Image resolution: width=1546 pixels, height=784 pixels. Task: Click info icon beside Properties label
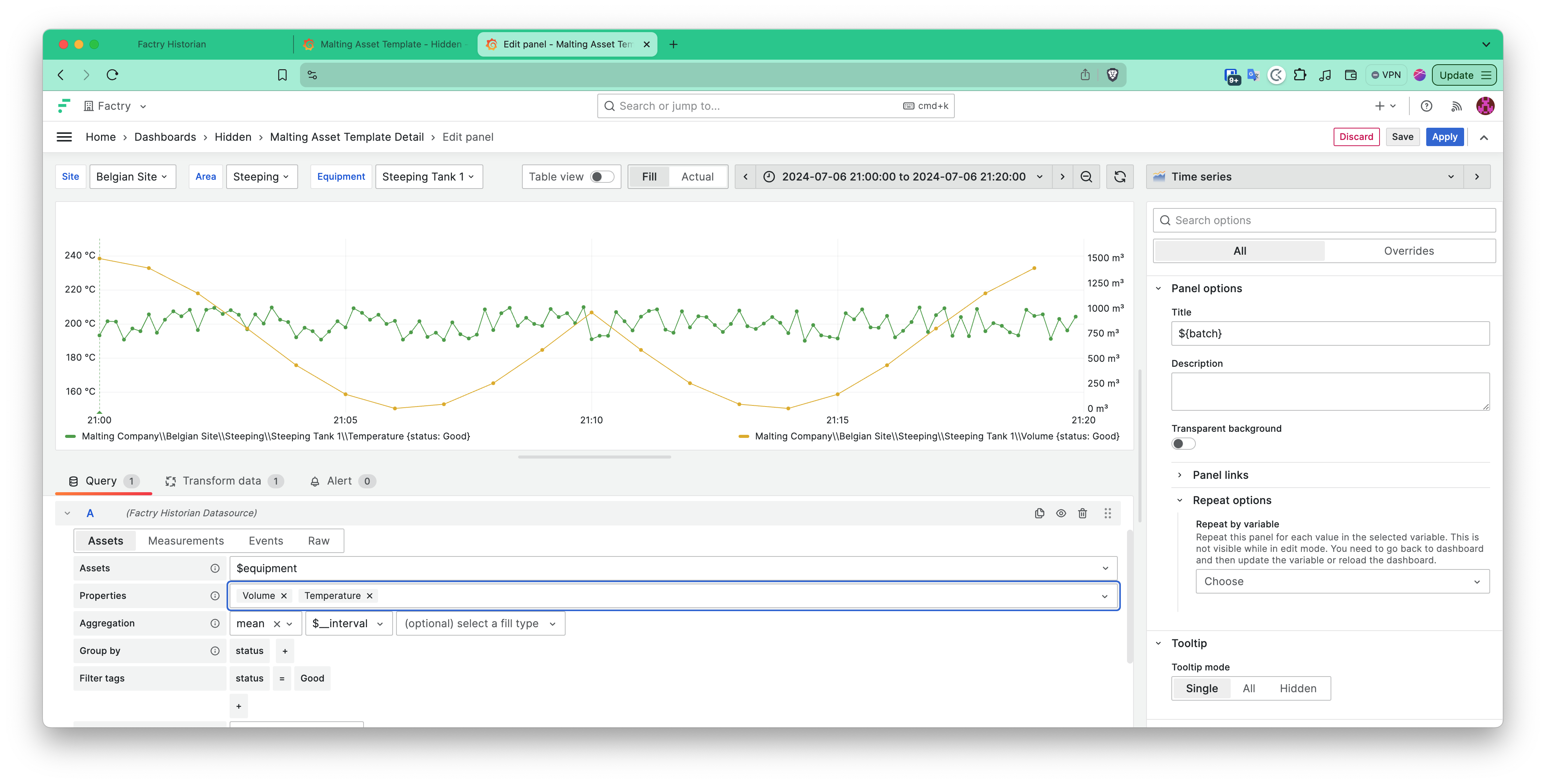click(215, 595)
